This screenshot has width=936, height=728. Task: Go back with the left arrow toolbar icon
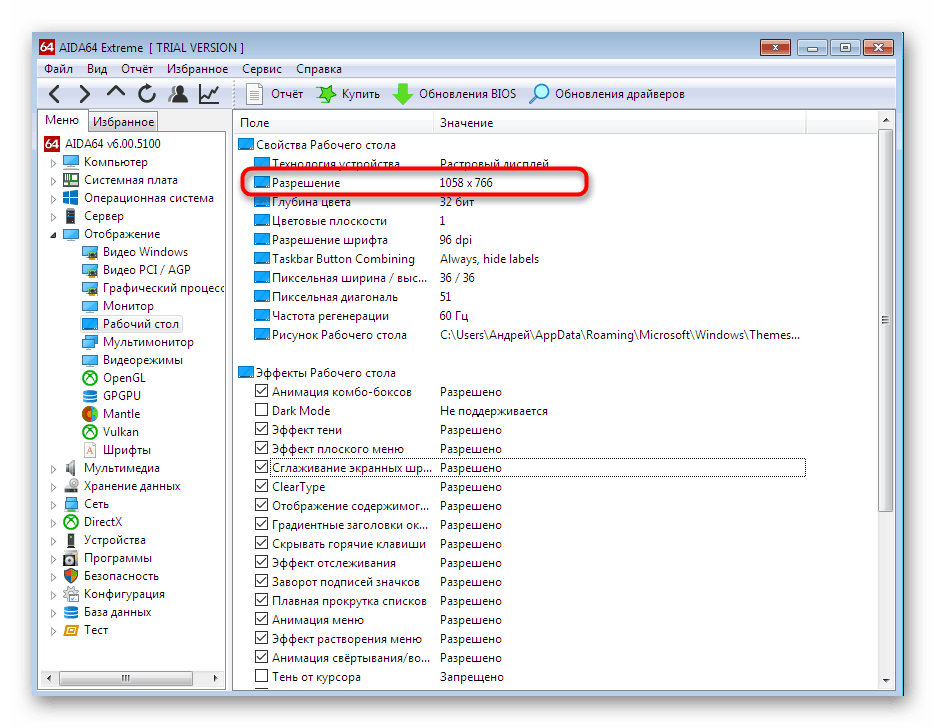54,94
